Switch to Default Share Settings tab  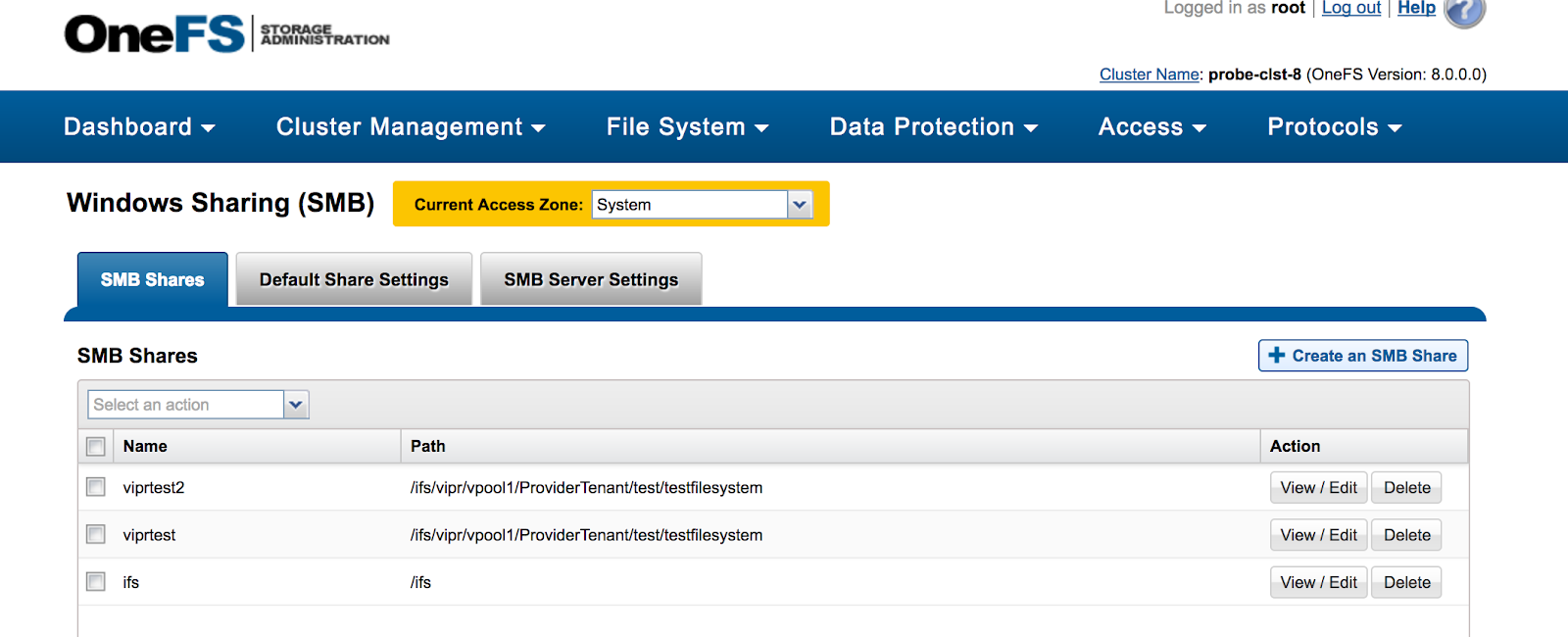(x=354, y=279)
